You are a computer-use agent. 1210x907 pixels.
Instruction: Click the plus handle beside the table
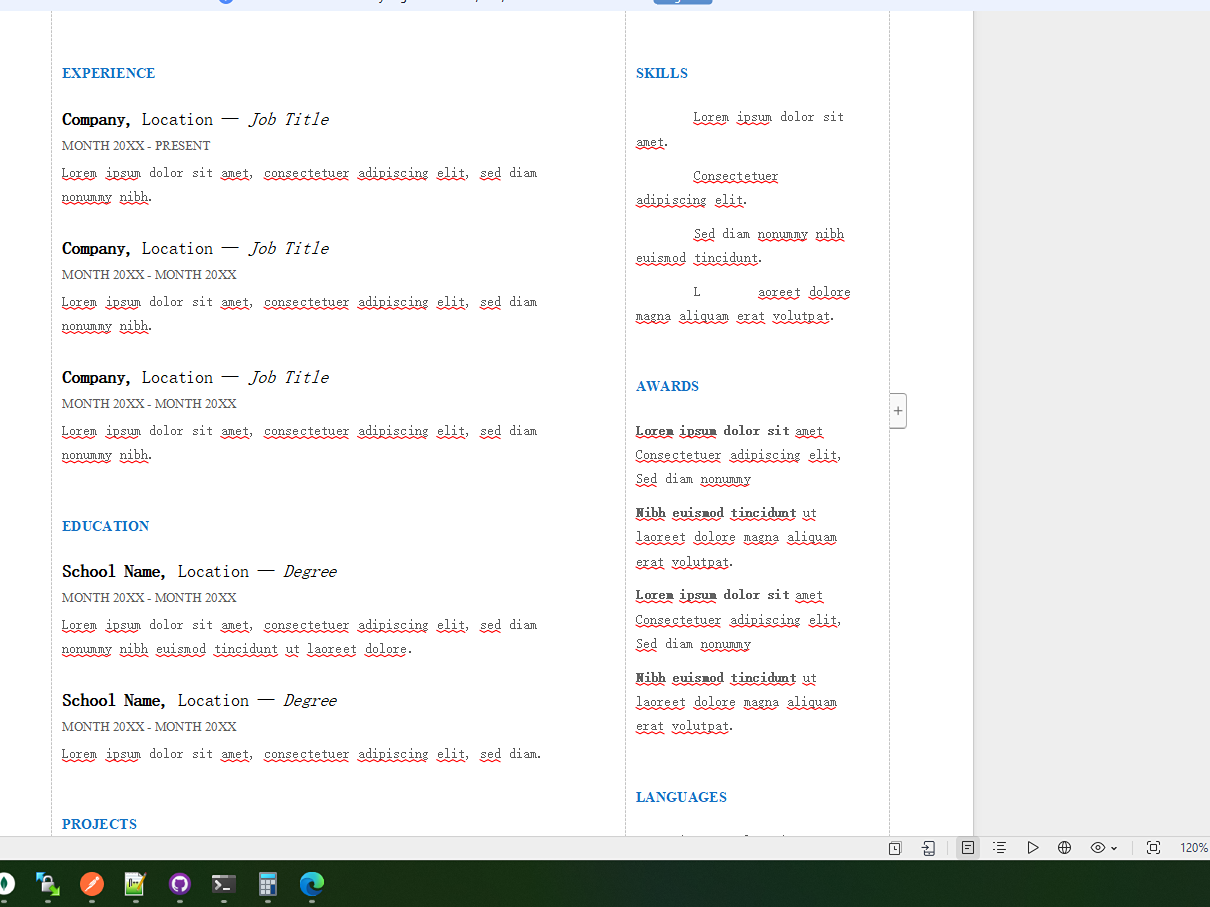(x=898, y=411)
